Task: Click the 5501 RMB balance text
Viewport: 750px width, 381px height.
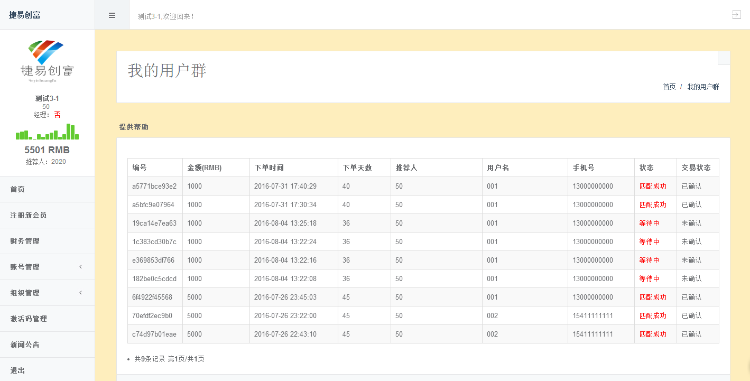Action: [x=47, y=150]
